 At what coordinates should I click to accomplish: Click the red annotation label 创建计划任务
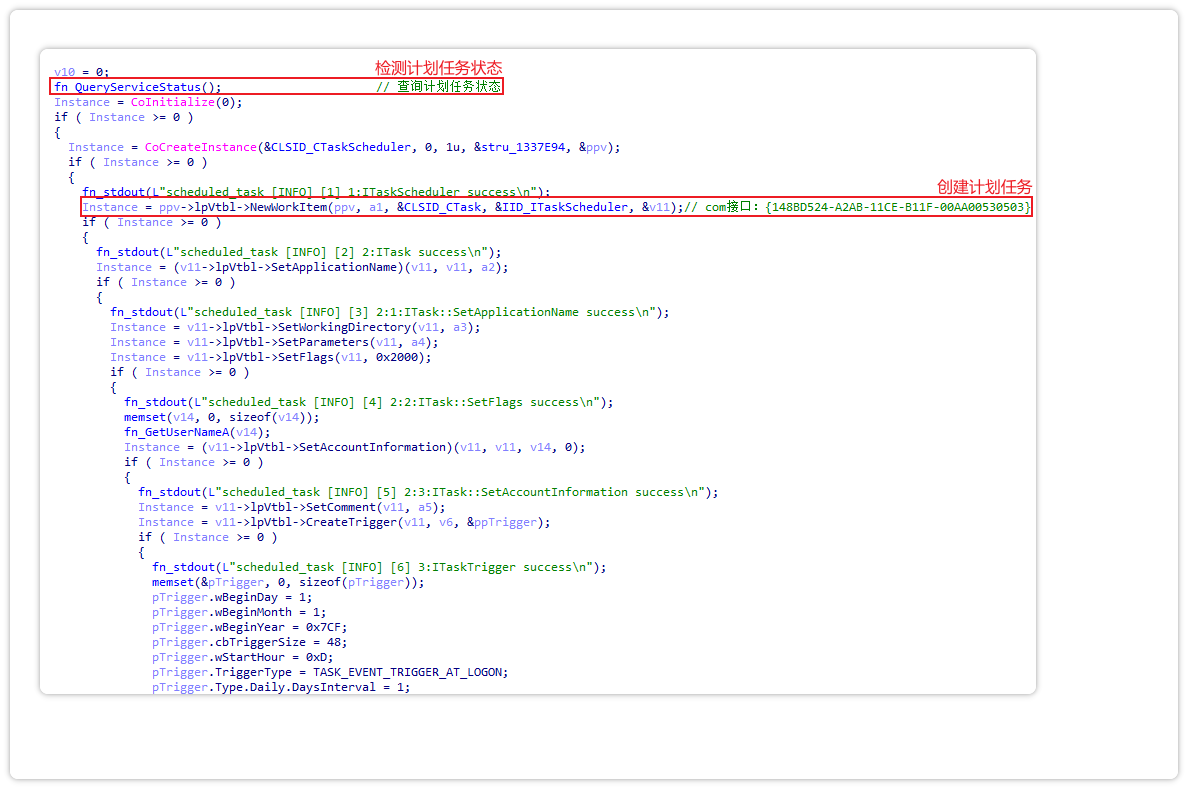984,187
